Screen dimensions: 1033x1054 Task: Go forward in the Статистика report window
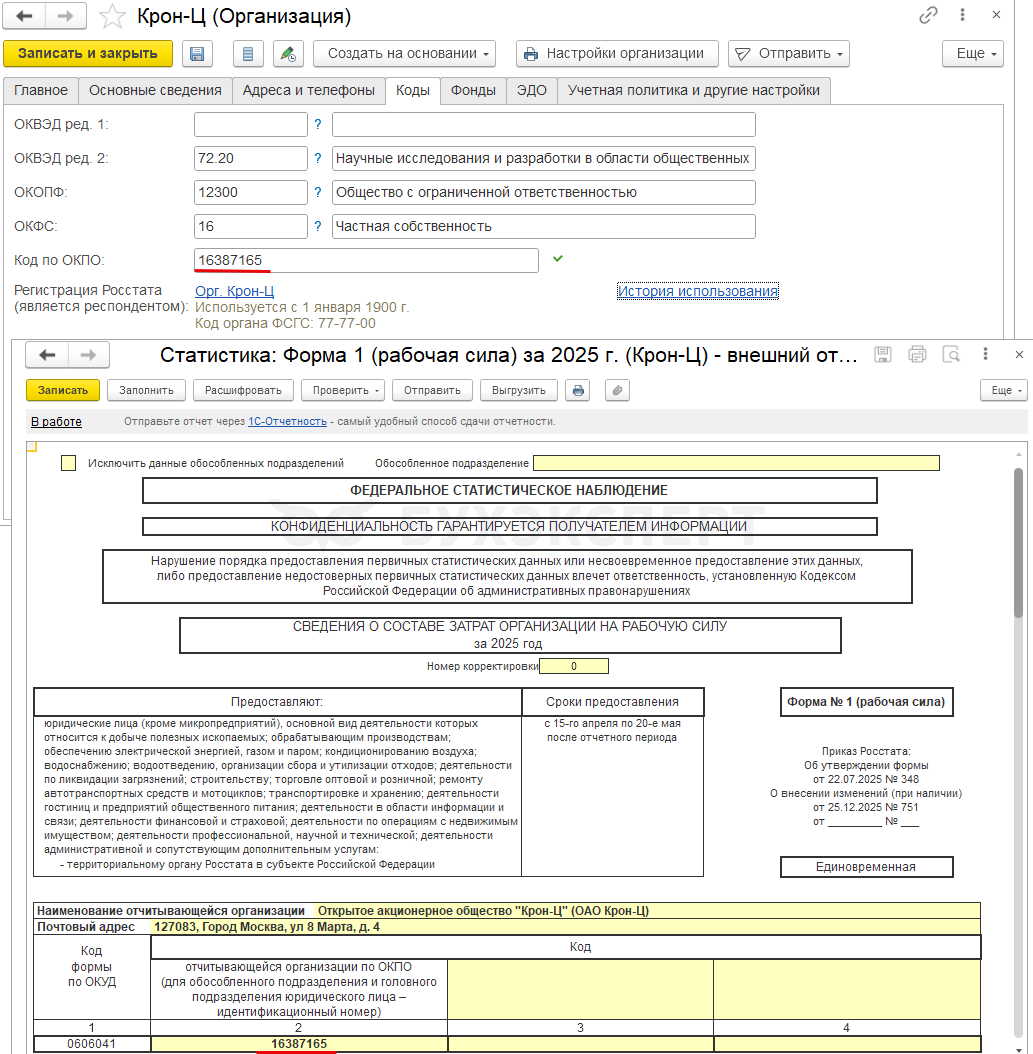point(88,355)
